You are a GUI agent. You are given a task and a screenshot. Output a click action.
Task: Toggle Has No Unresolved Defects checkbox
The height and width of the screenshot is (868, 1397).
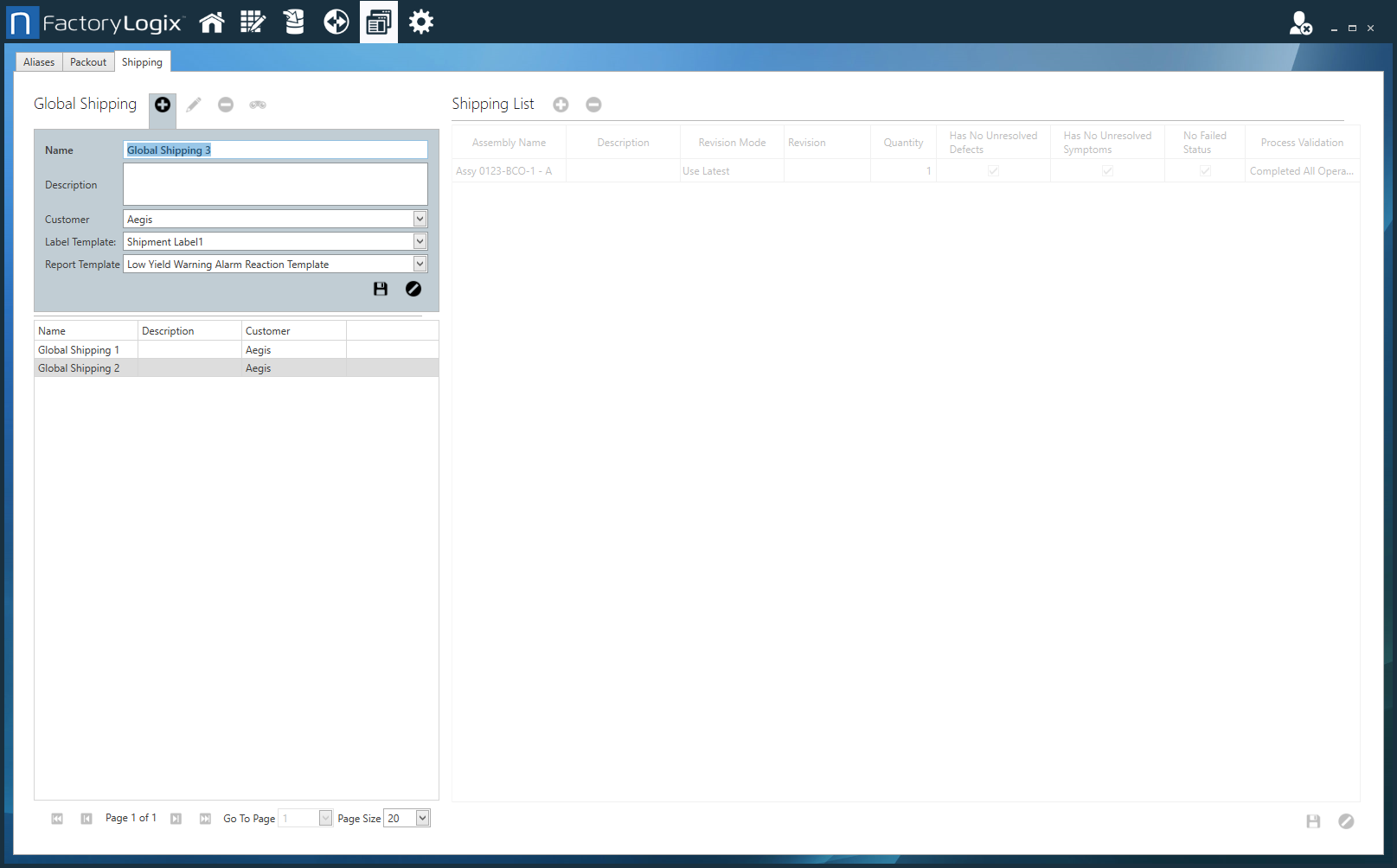click(x=993, y=171)
